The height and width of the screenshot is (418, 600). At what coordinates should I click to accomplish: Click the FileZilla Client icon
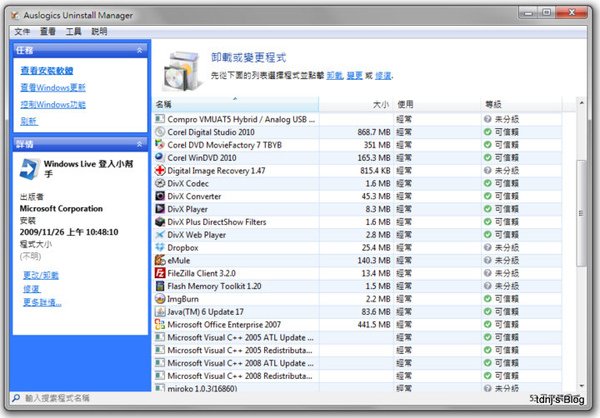(x=160, y=273)
